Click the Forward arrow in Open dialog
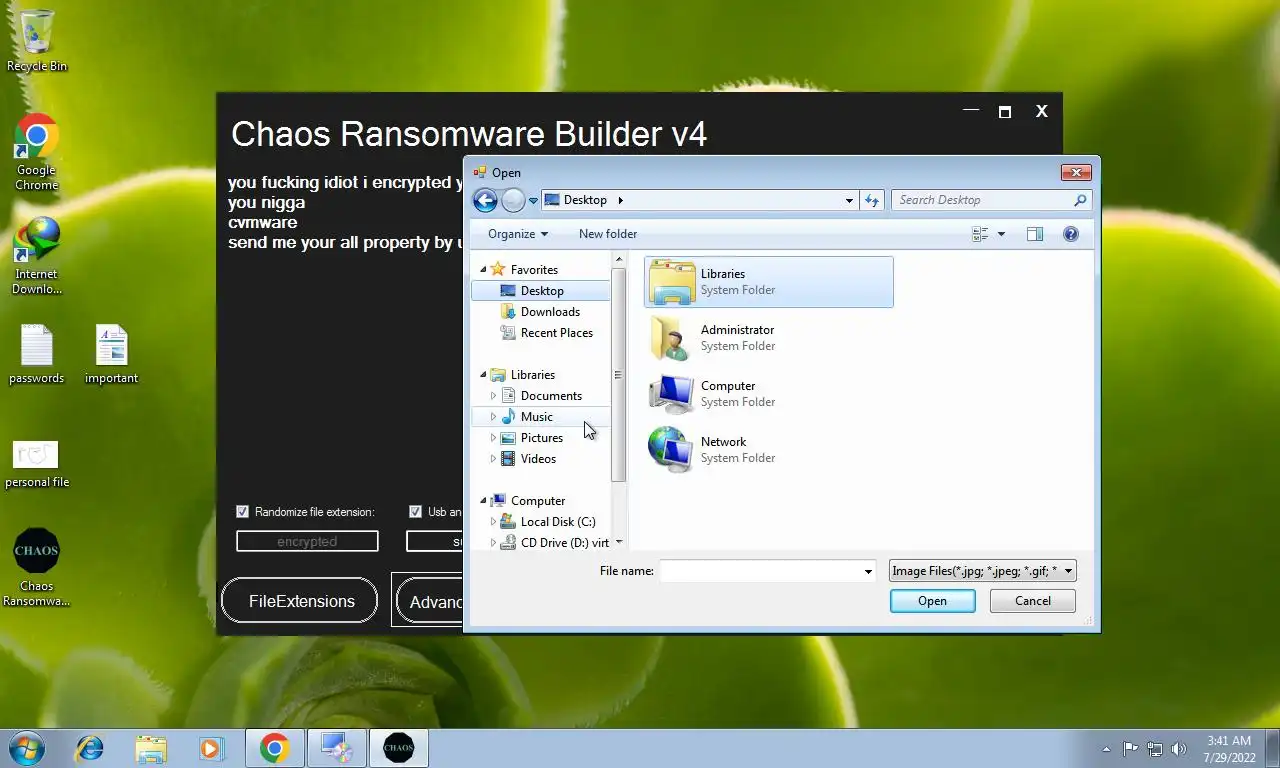 pyautogui.click(x=513, y=200)
